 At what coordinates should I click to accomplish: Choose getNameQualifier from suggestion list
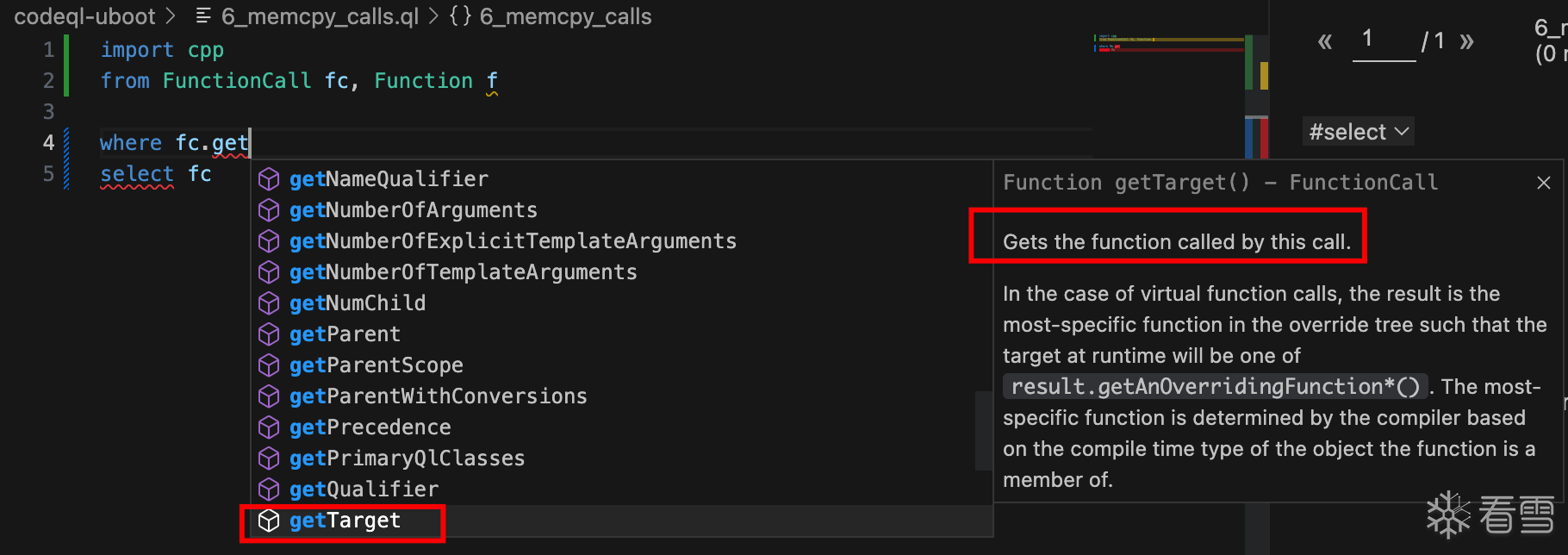(x=389, y=179)
